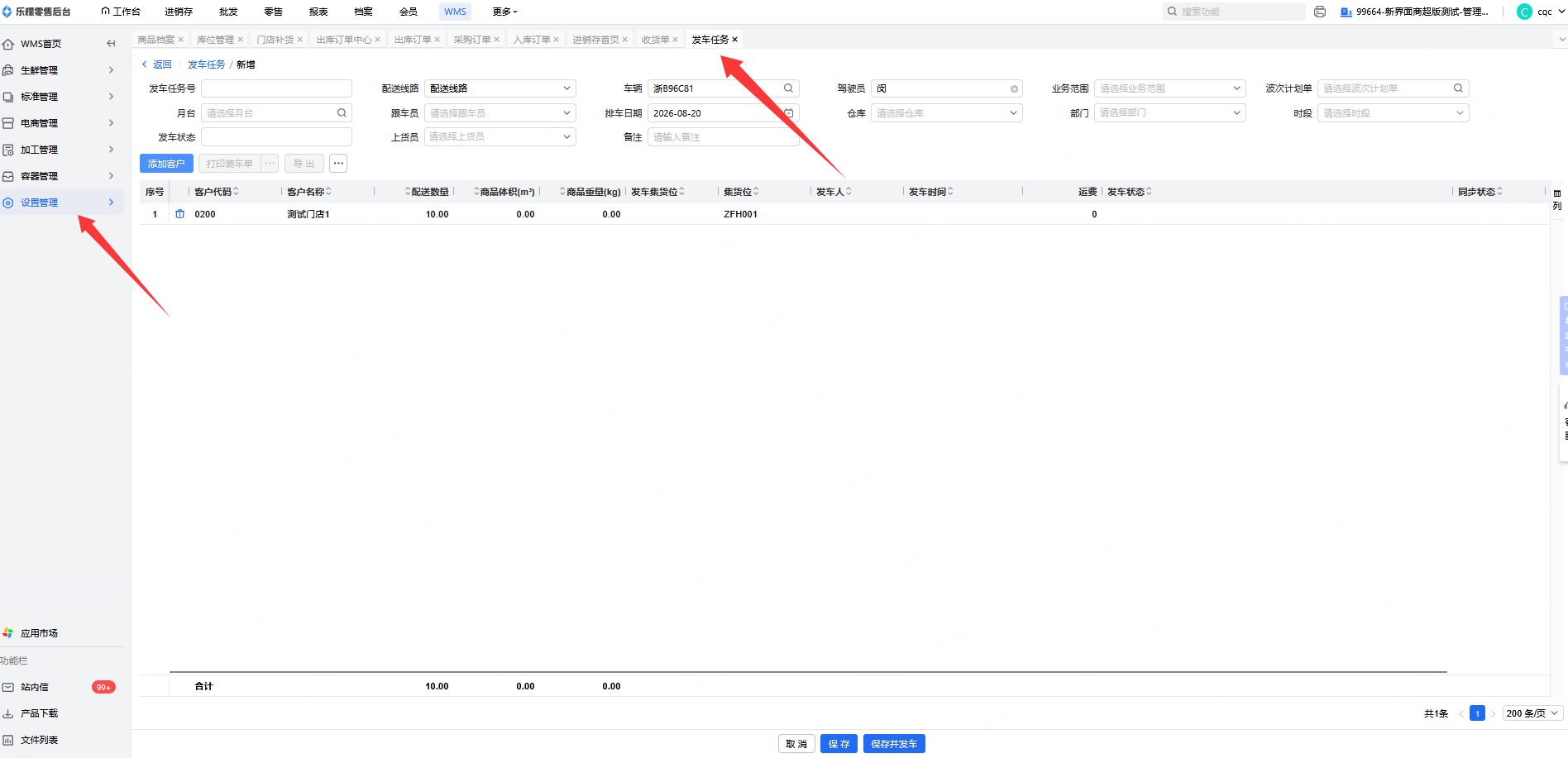Viewport: 1568px width, 758px height.
Task: Open the more actions ellipsis button
Action: click(338, 164)
